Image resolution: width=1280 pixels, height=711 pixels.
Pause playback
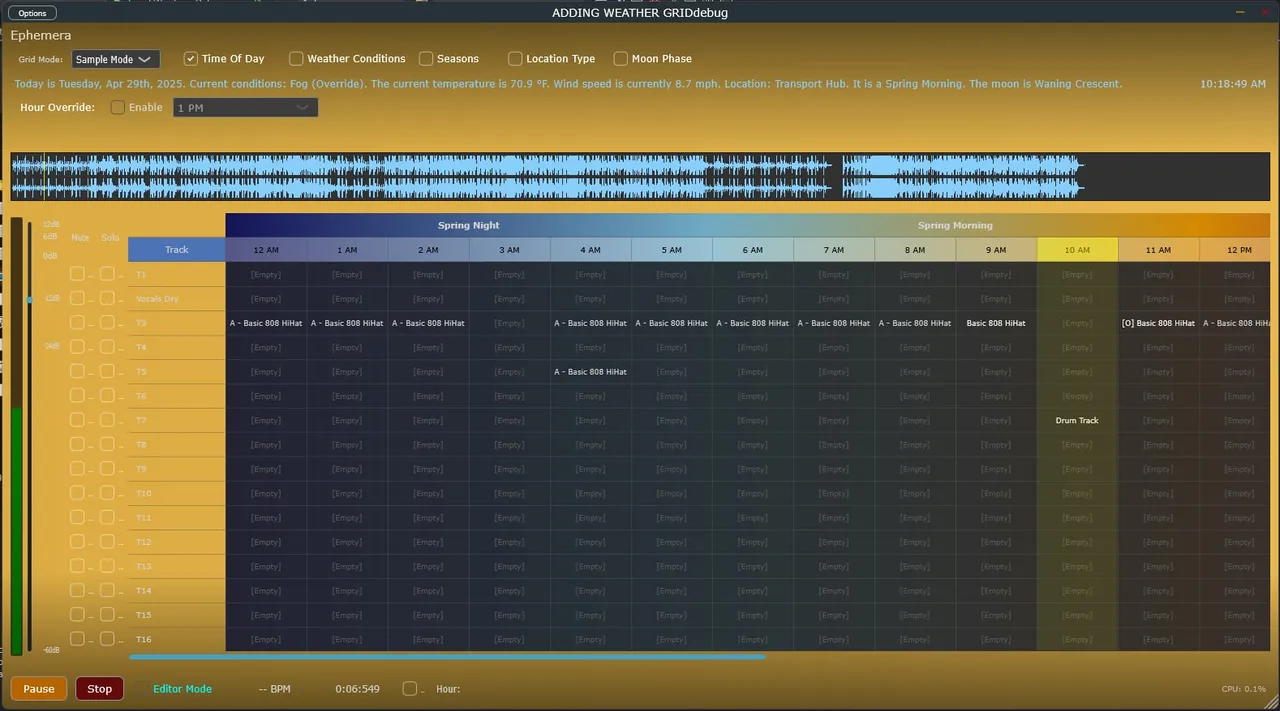tap(39, 689)
